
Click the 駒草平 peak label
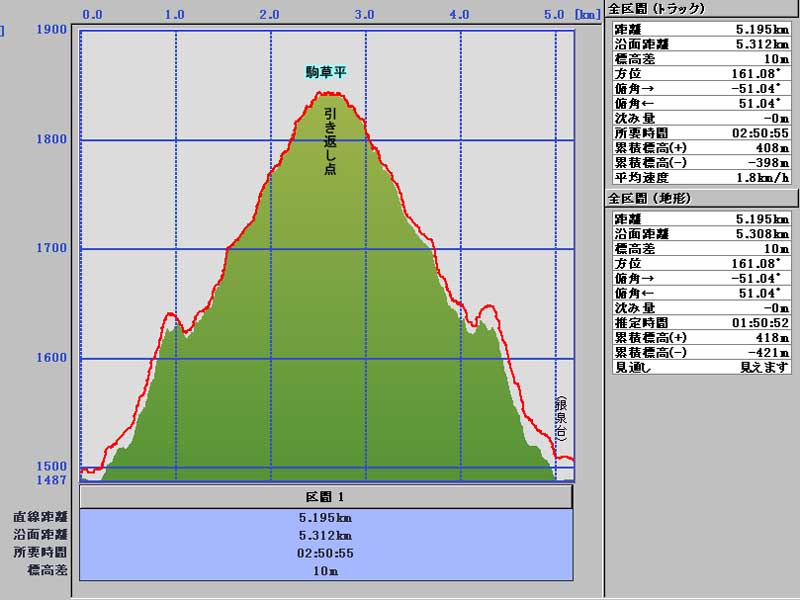point(327,72)
